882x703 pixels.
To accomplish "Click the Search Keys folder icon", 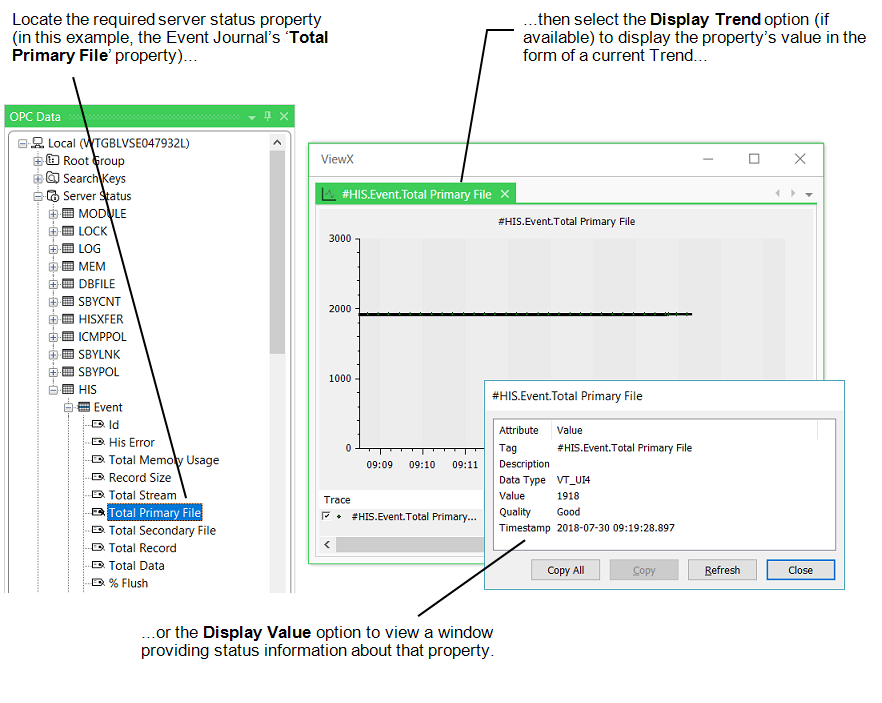I will (x=53, y=178).
